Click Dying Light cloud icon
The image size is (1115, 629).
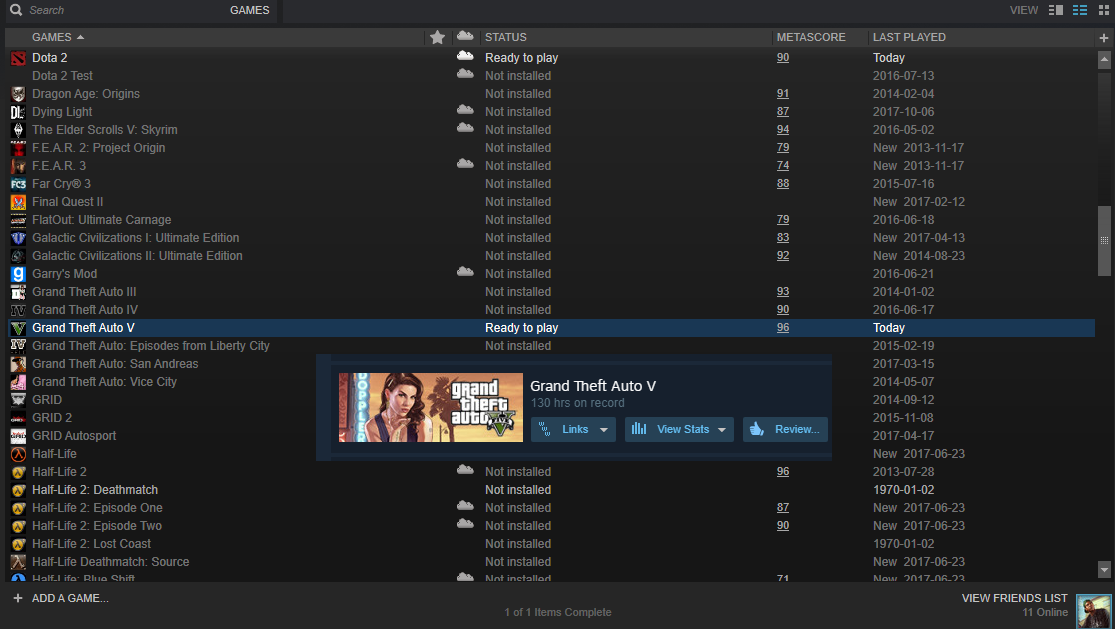tap(465, 109)
